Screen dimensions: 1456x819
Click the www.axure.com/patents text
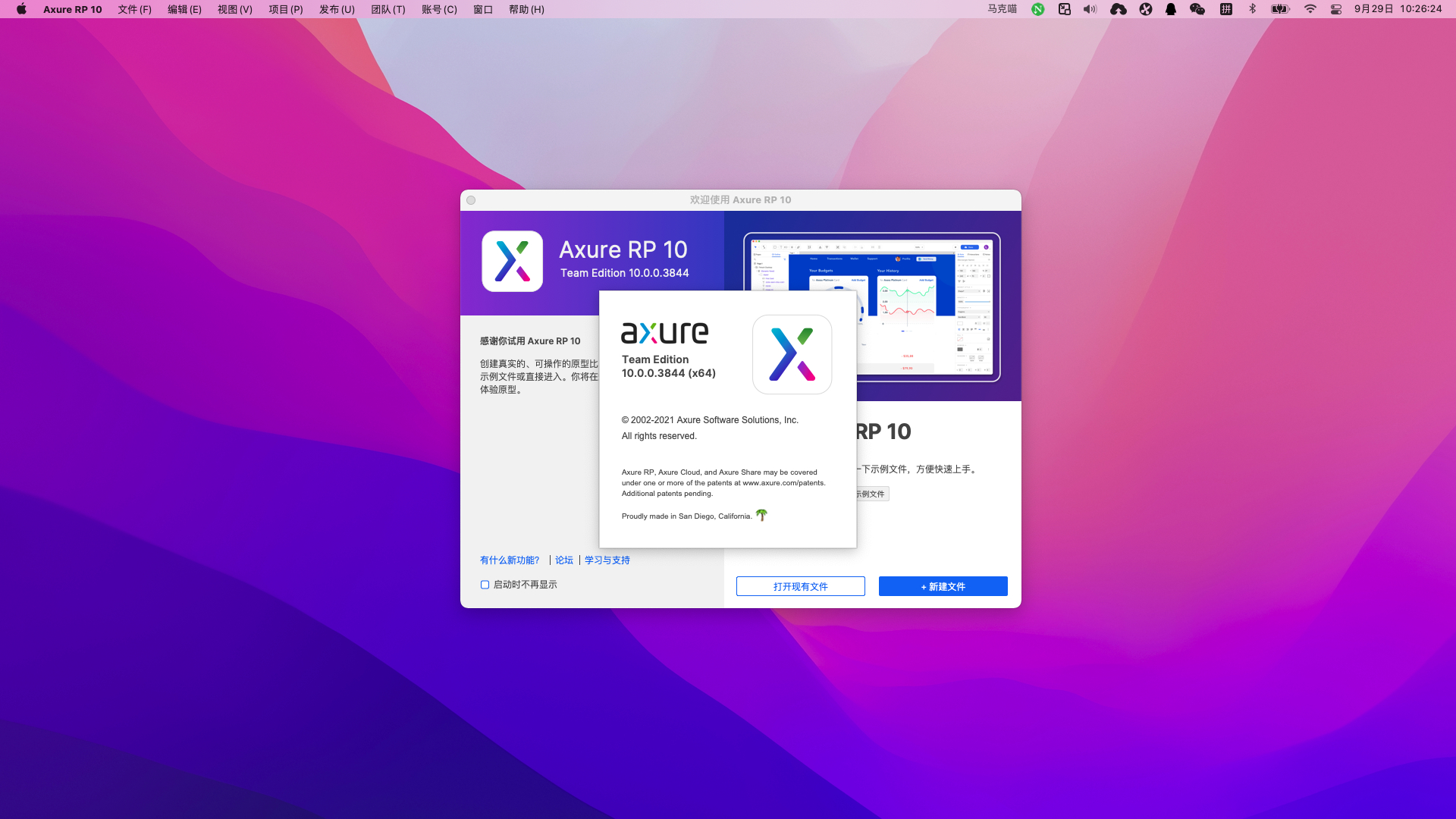(x=783, y=483)
